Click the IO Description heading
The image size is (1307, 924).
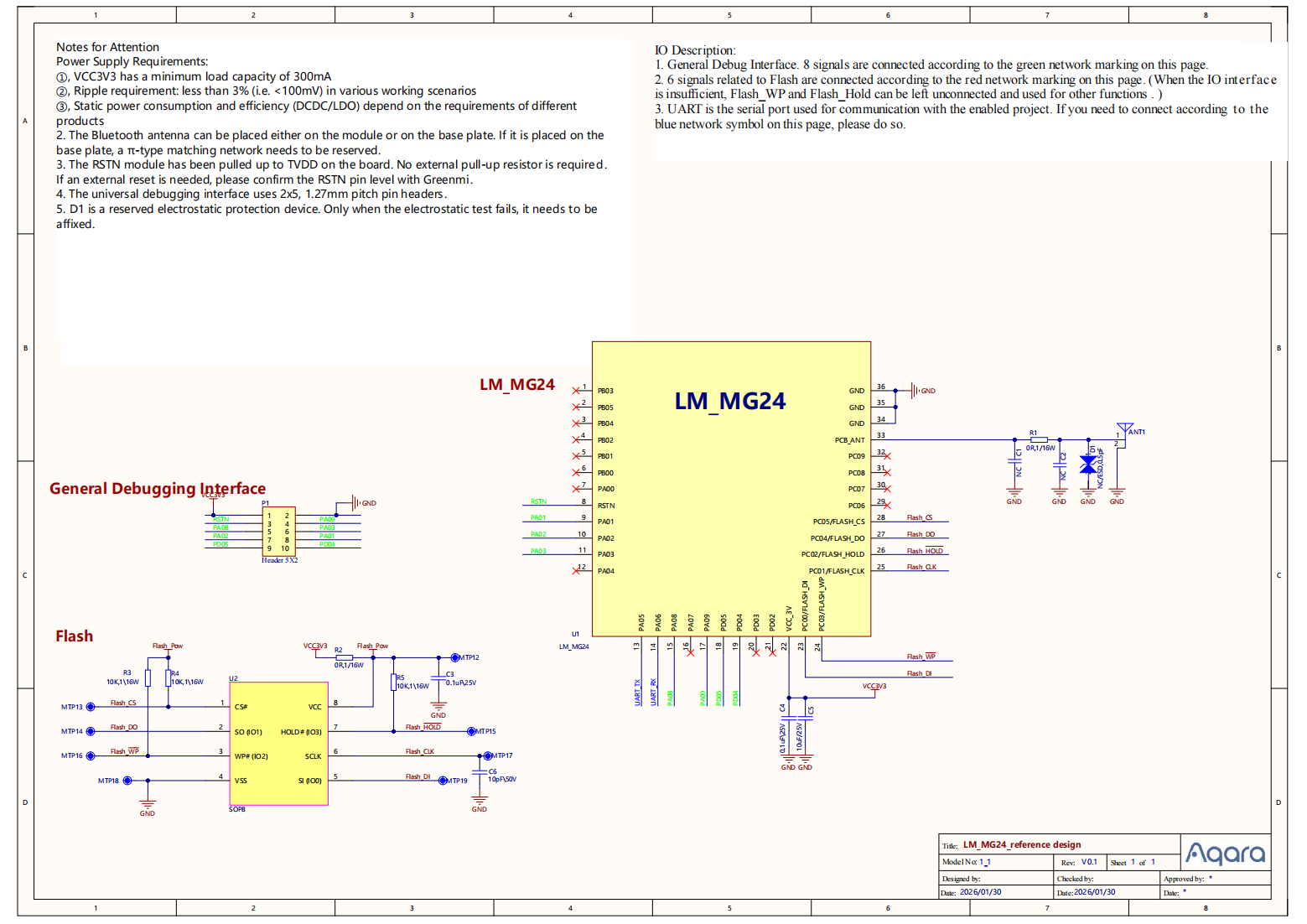pyautogui.click(x=695, y=50)
